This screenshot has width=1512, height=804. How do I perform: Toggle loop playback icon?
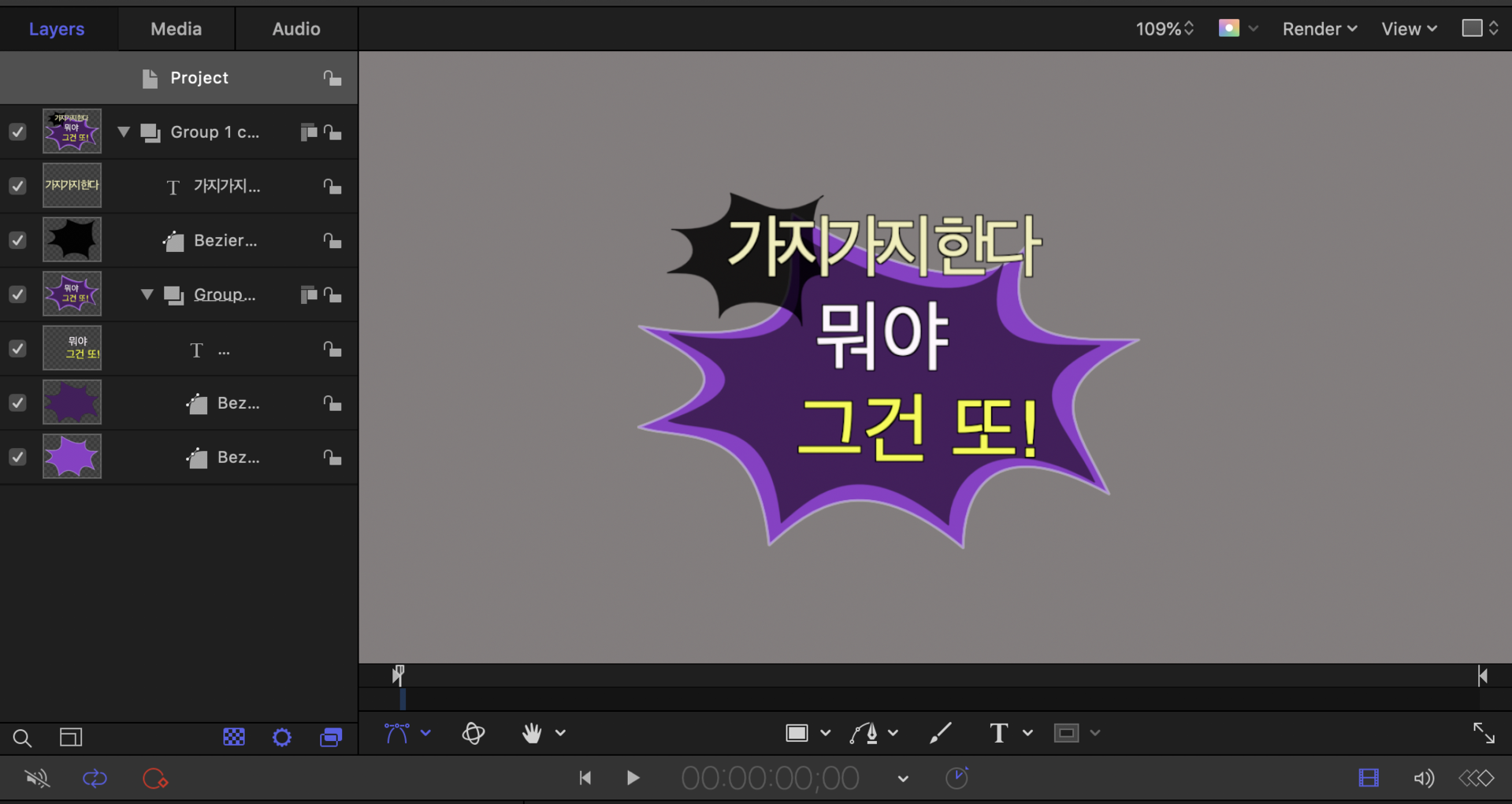(x=95, y=779)
